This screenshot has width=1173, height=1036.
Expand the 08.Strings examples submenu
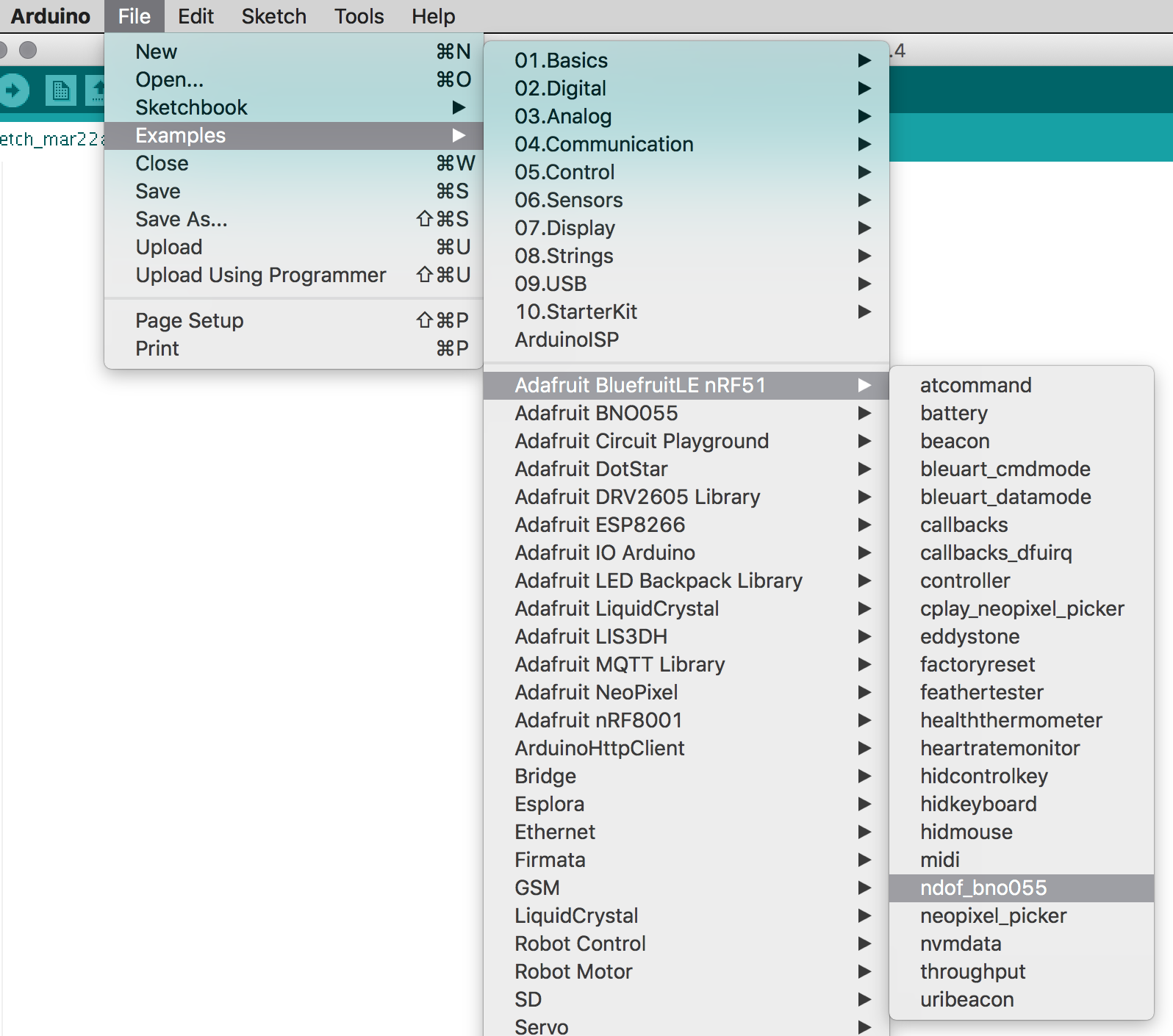686,256
